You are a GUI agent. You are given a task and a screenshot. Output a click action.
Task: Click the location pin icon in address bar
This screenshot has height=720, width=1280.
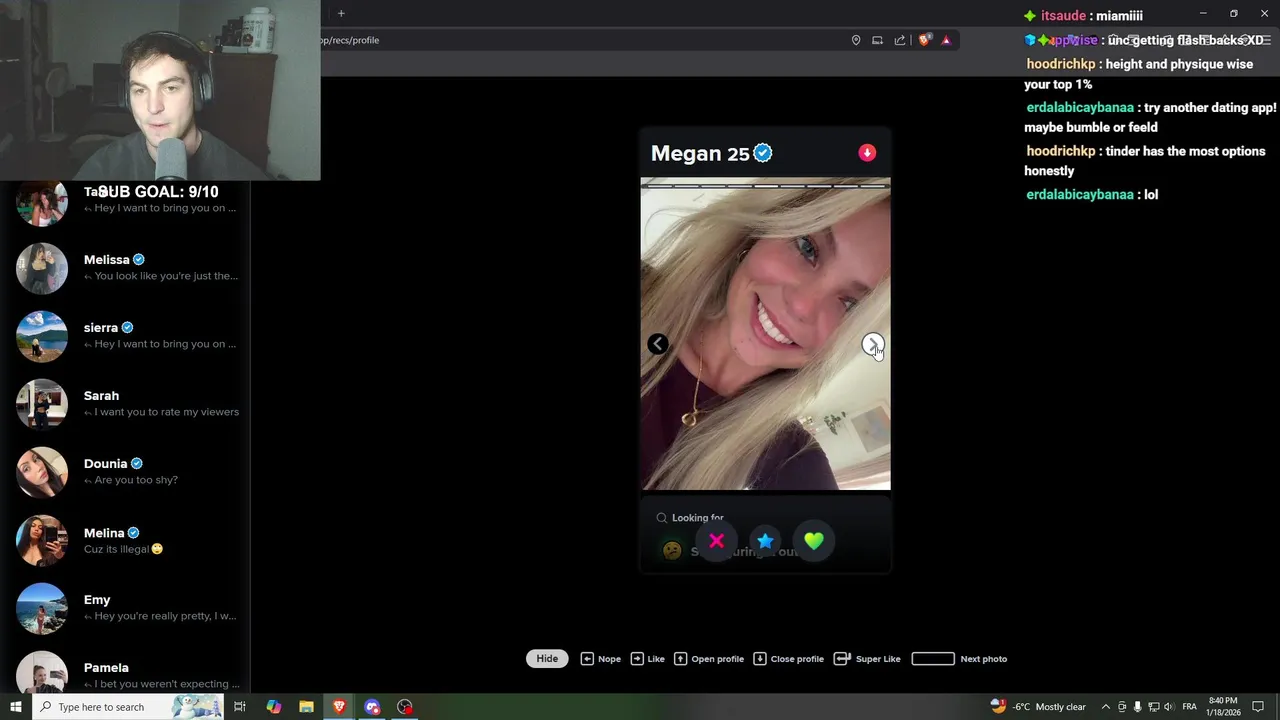[856, 40]
